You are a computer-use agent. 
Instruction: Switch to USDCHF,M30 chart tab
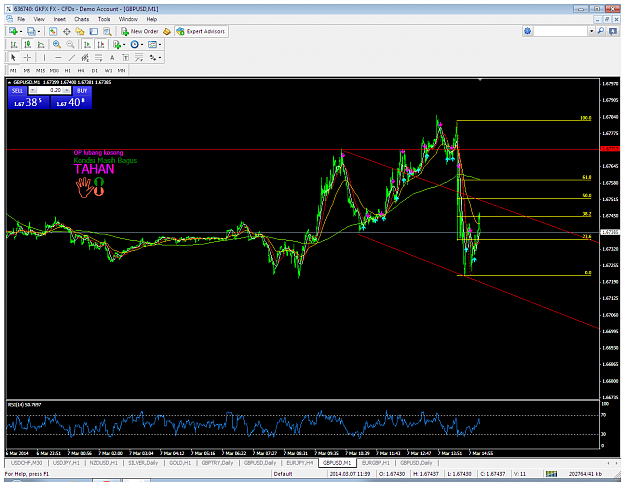[26, 463]
